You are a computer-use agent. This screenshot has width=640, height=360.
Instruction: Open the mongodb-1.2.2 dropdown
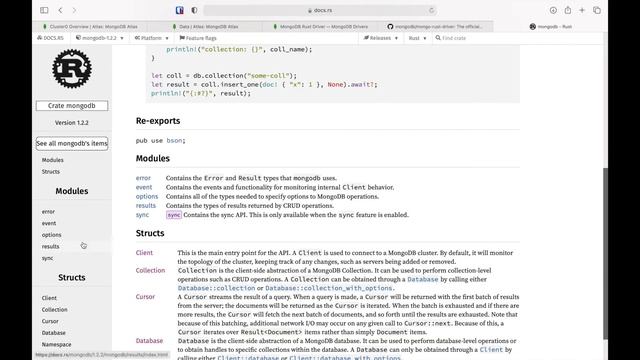100,38
